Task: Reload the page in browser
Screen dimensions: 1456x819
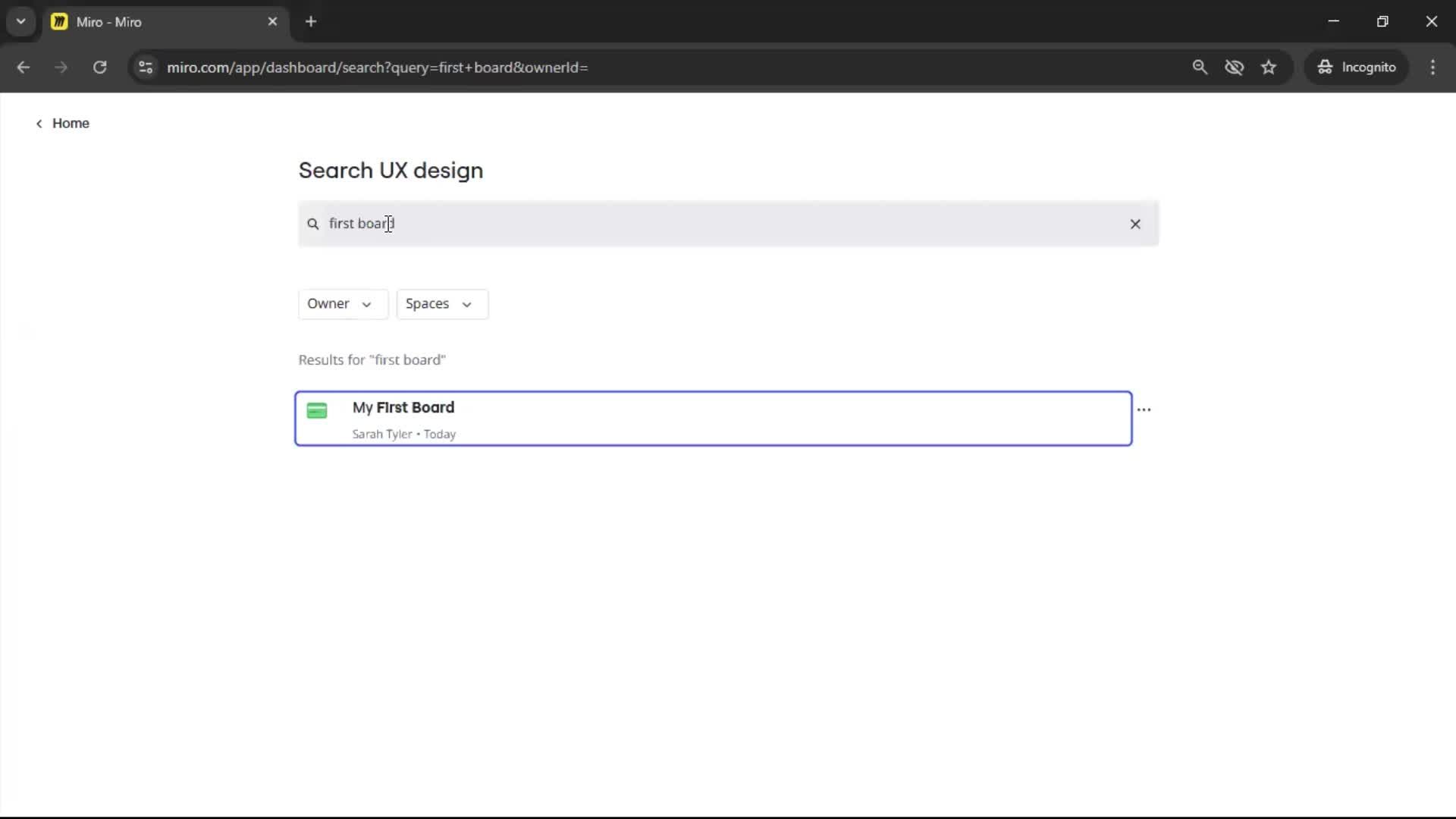Action: point(99,67)
